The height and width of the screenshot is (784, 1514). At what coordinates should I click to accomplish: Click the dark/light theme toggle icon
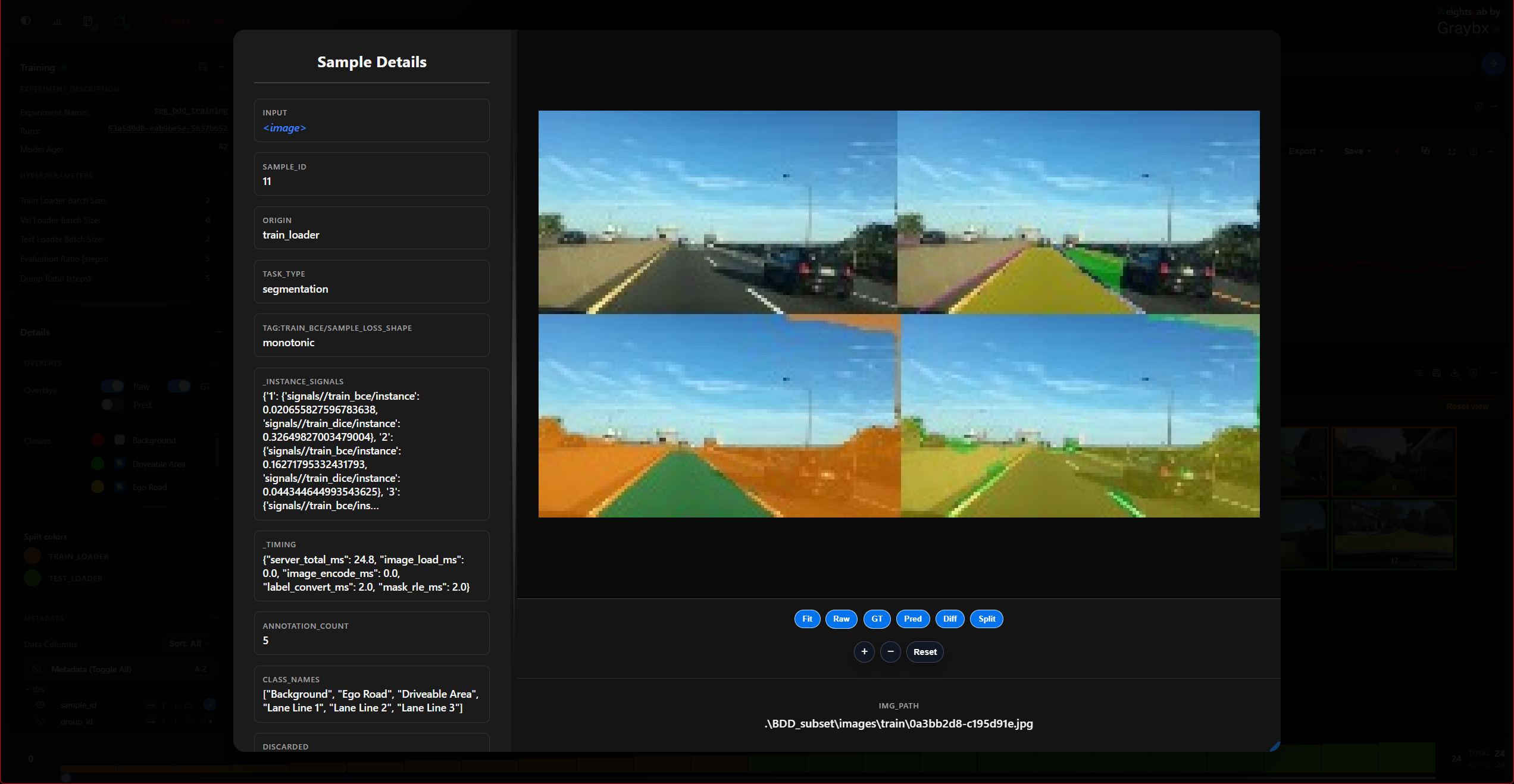tap(26, 20)
